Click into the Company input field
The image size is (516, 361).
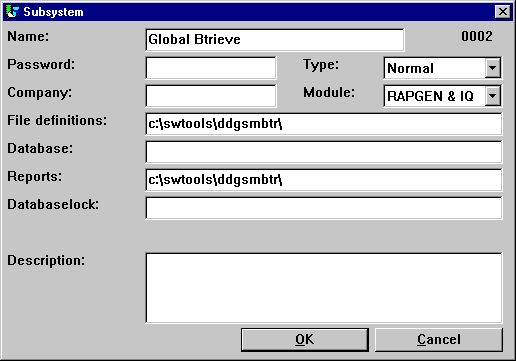coord(211,96)
